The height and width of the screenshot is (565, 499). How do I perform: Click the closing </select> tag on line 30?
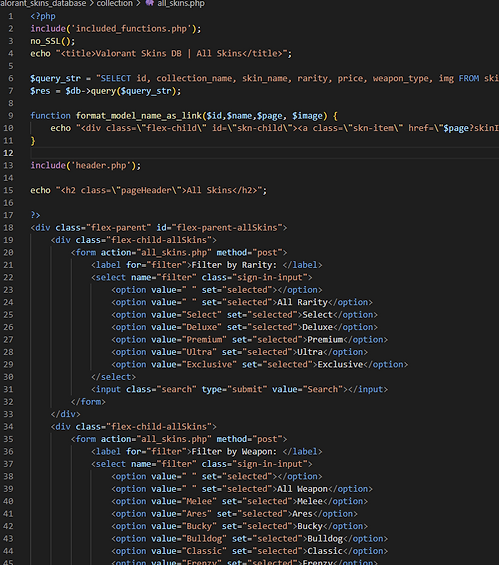113,377
